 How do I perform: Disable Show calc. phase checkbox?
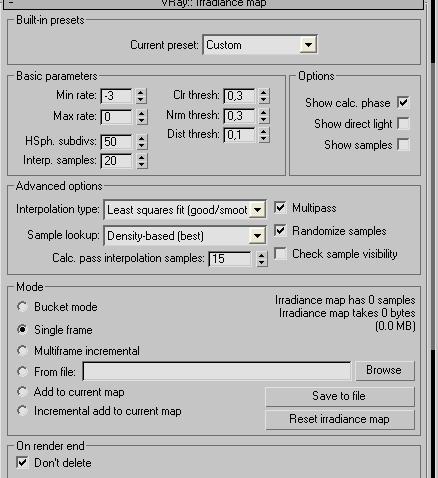pyautogui.click(x=403, y=102)
